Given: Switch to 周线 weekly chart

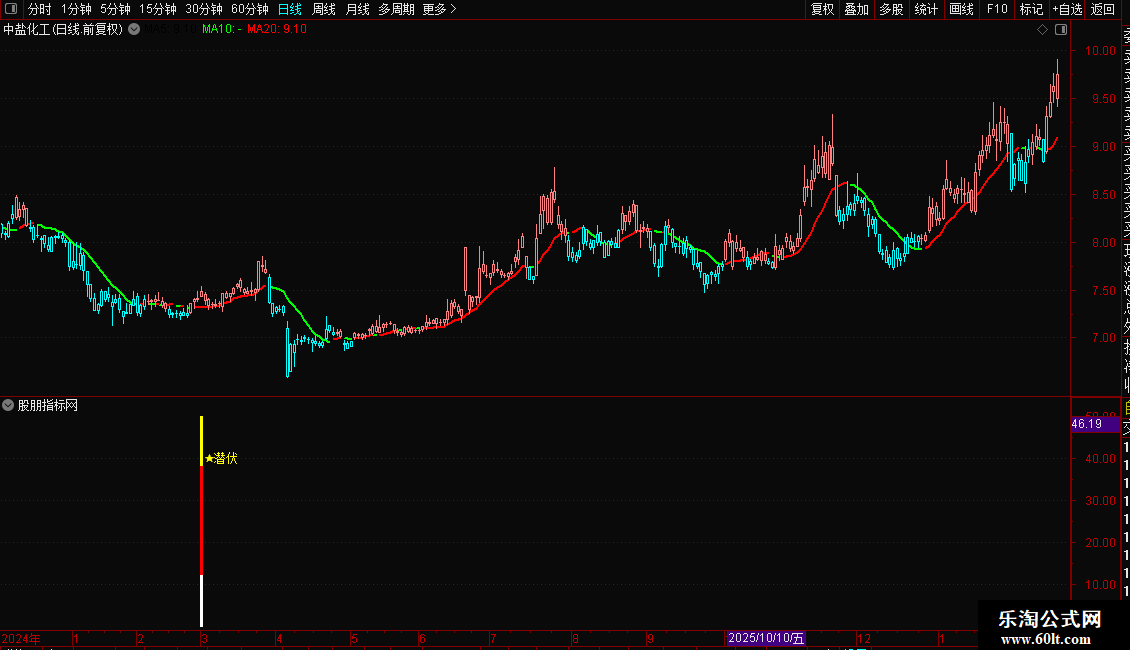Looking at the screenshot, I should point(324,9).
